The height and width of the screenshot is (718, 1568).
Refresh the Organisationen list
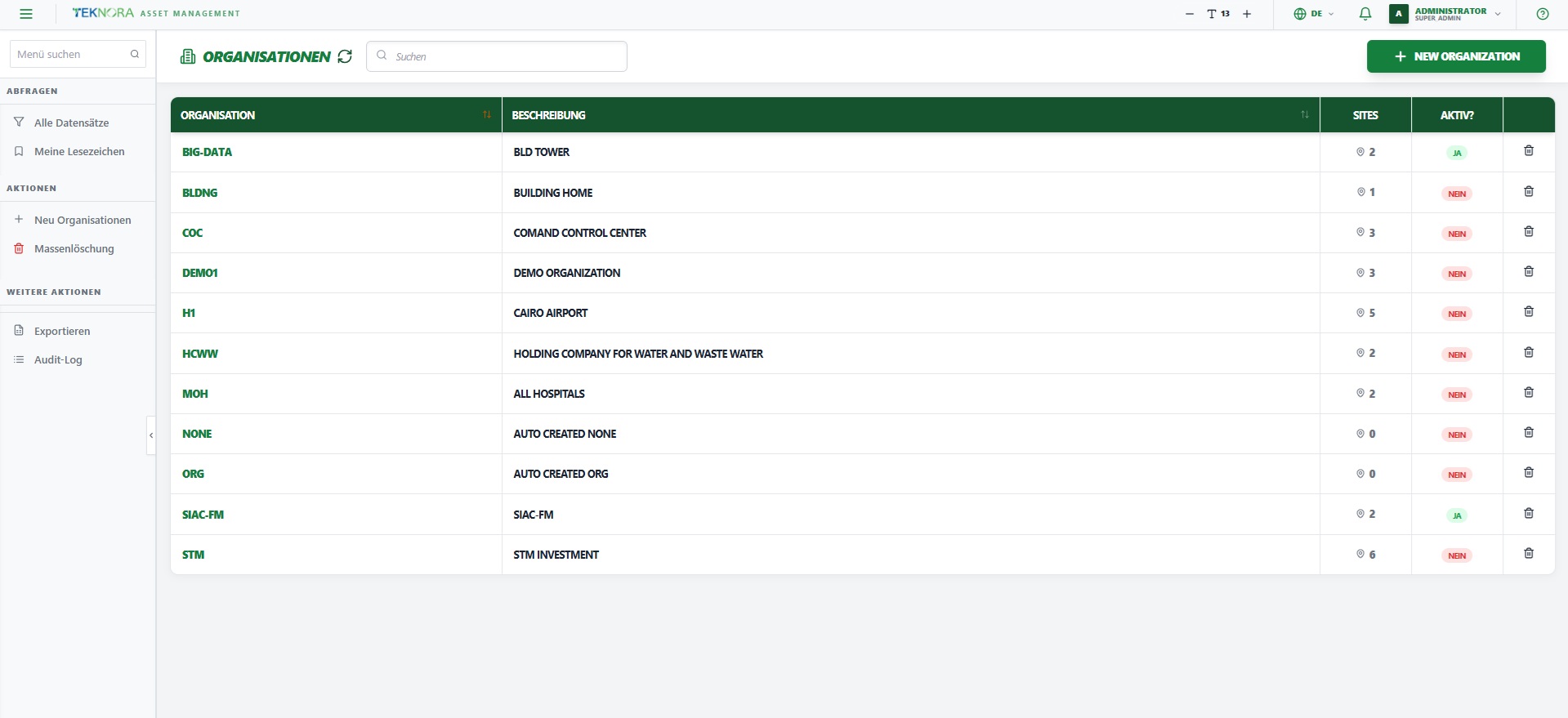pos(345,56)
